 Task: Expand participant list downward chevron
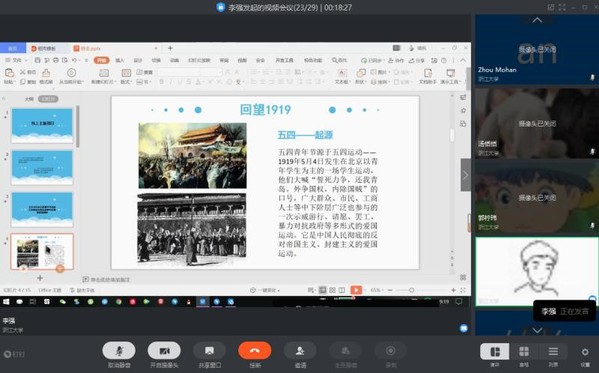coord(537,330)
